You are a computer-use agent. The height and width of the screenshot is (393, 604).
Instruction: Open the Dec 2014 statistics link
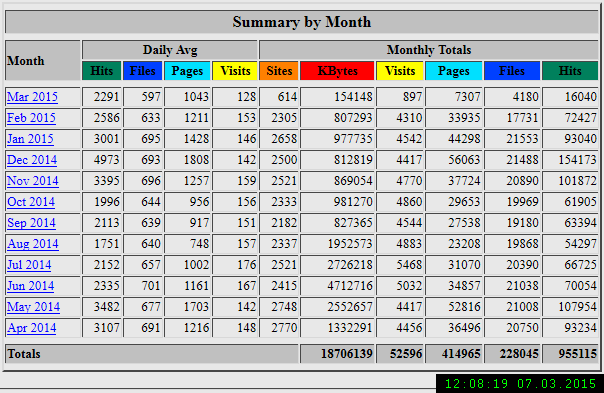32,160
